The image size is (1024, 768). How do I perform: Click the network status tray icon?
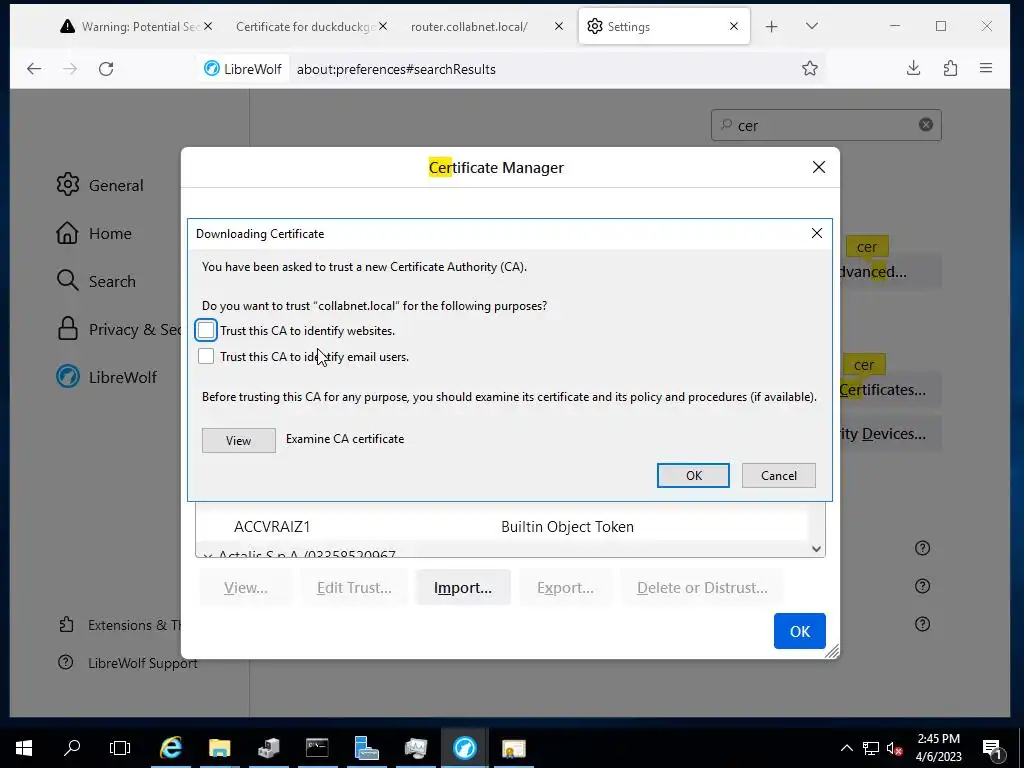pyautogui.click(x=871, y=748)
